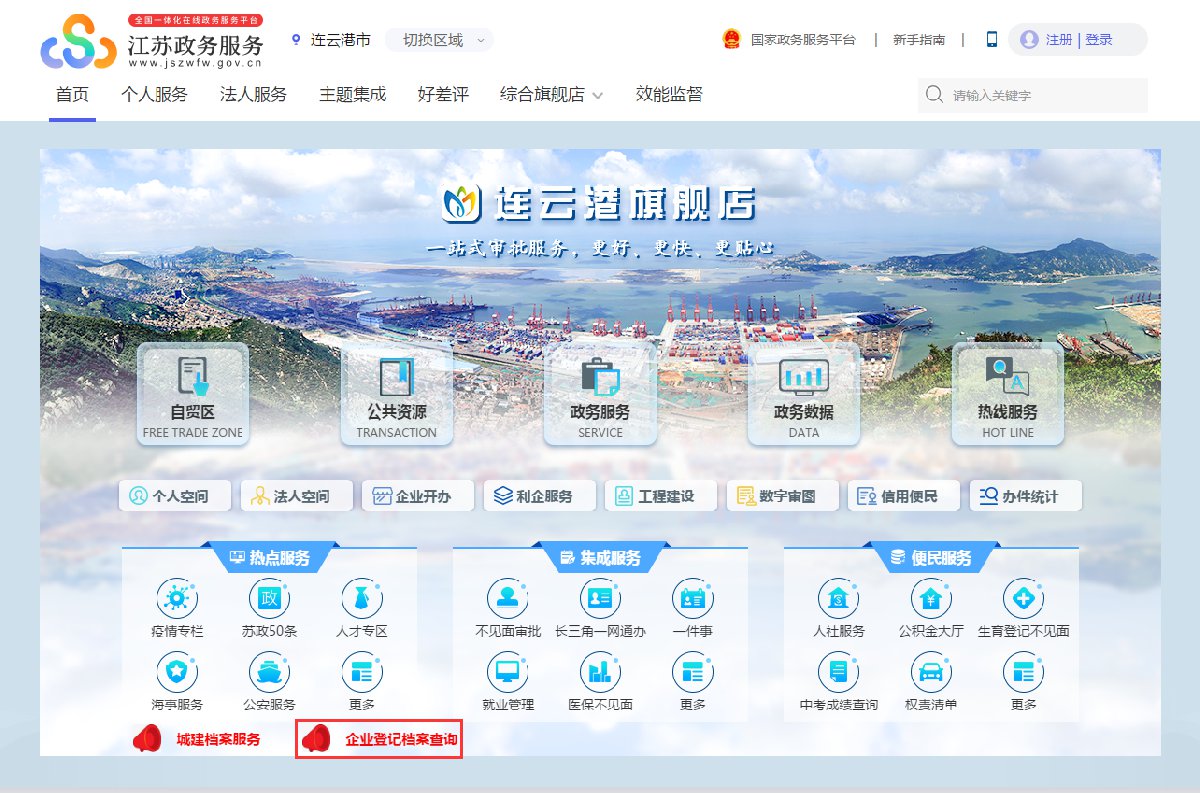Open the 公积金大厅 icon
The width and height of the screenshot is (1200, 793).
tap(931, 598)
